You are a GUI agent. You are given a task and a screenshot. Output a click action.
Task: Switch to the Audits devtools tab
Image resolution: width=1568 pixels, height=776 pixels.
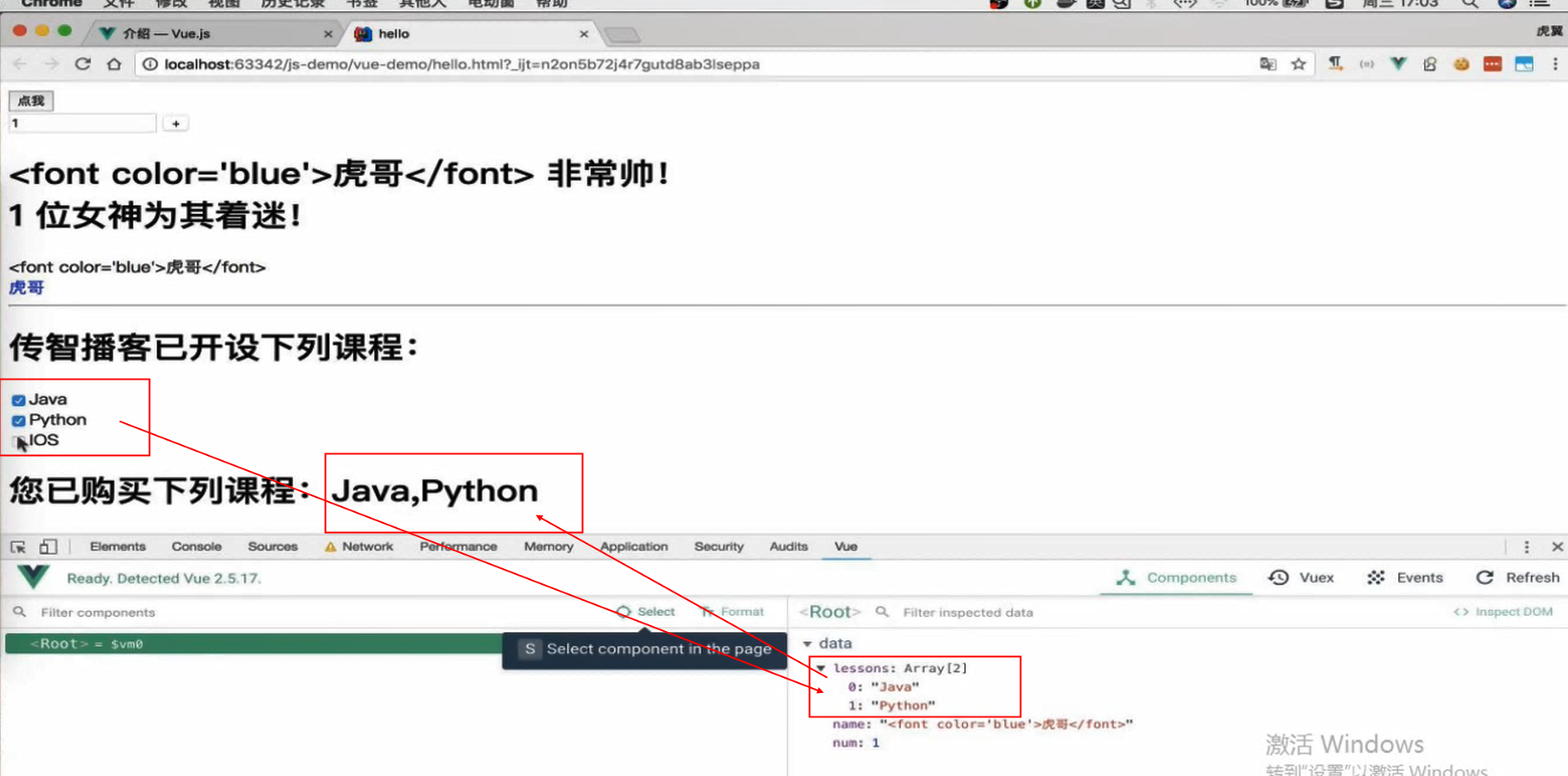[x=788, y=546]
